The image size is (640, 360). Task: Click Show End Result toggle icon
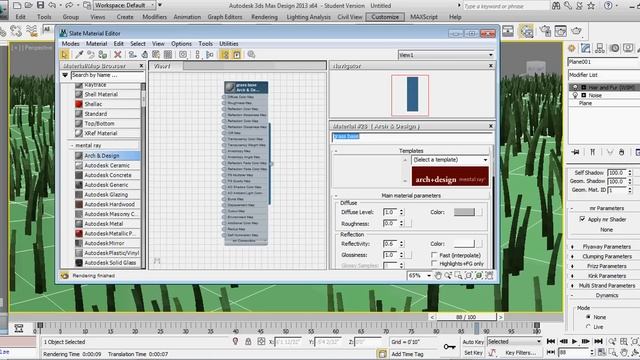tap(592, 152)
